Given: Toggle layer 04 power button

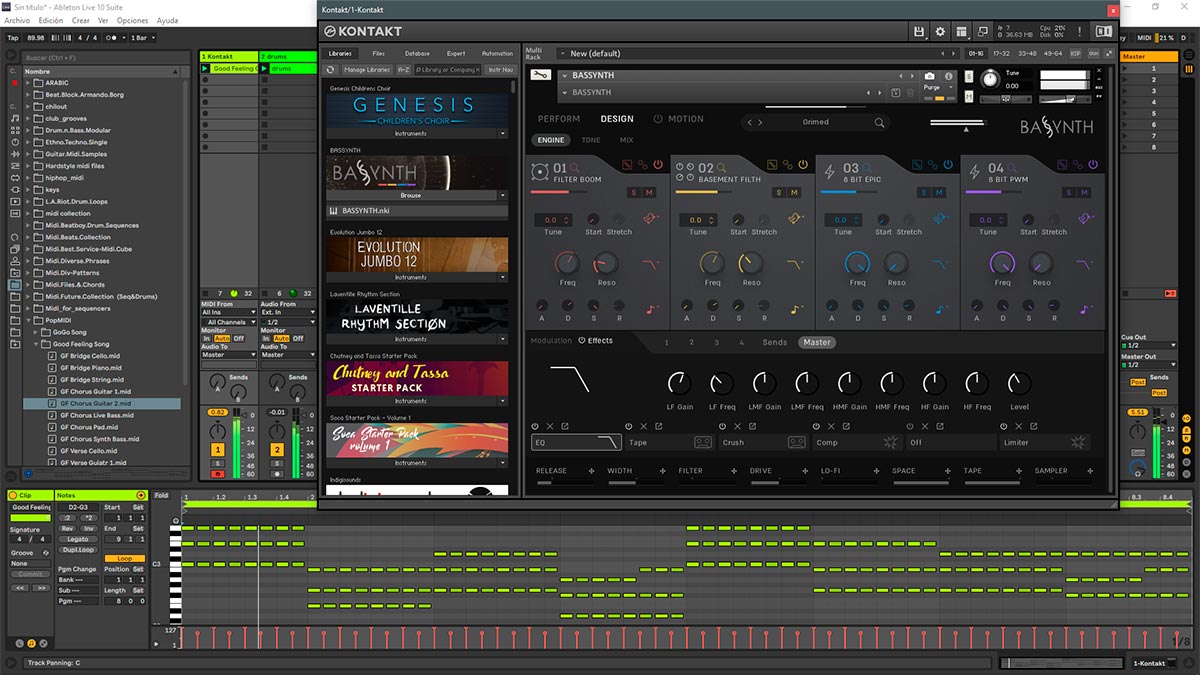Looking at the screenshot, I should click(x=1092, y=164).
